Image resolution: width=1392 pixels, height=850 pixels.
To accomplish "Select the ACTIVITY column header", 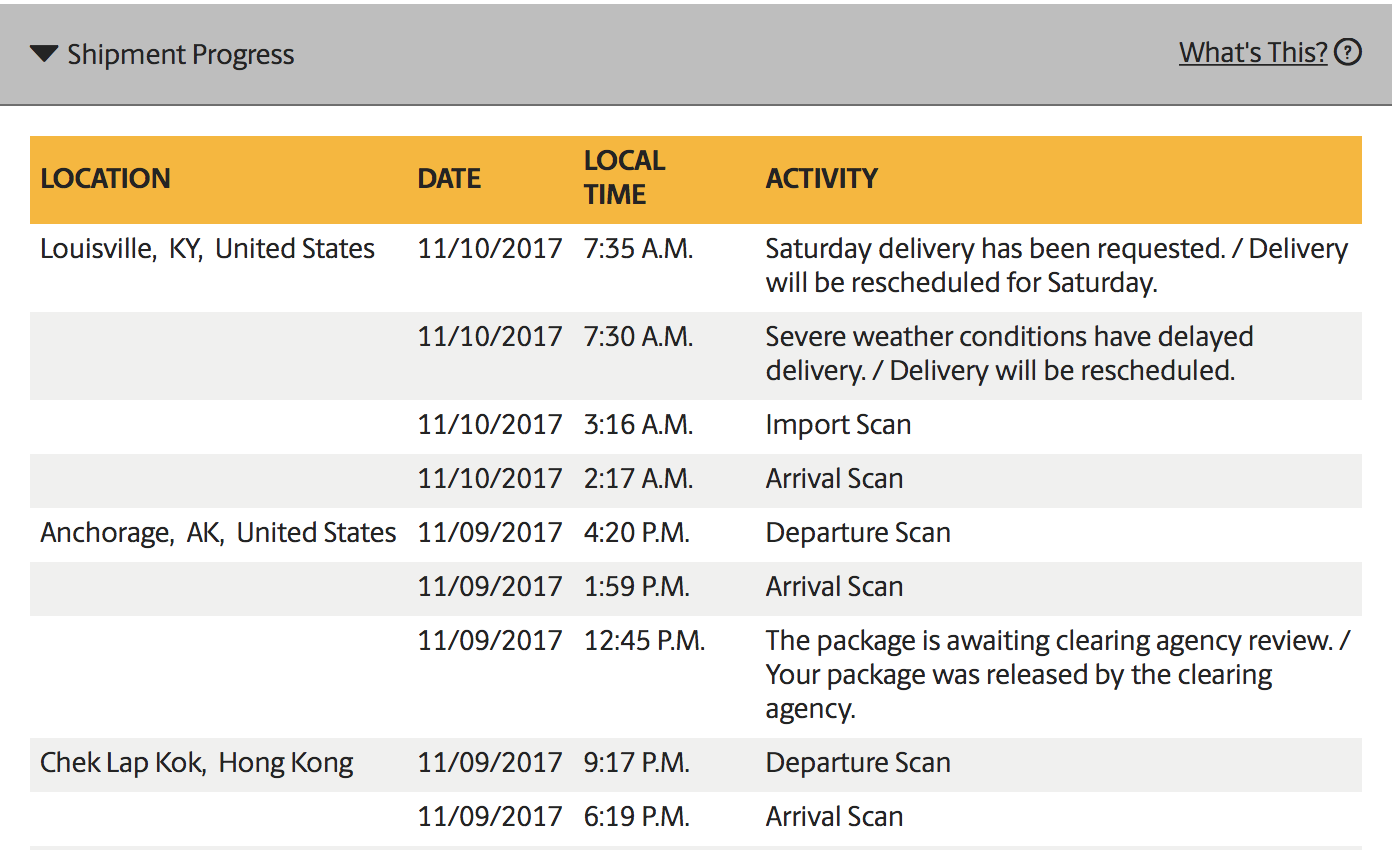I will (x=821, y=178).
